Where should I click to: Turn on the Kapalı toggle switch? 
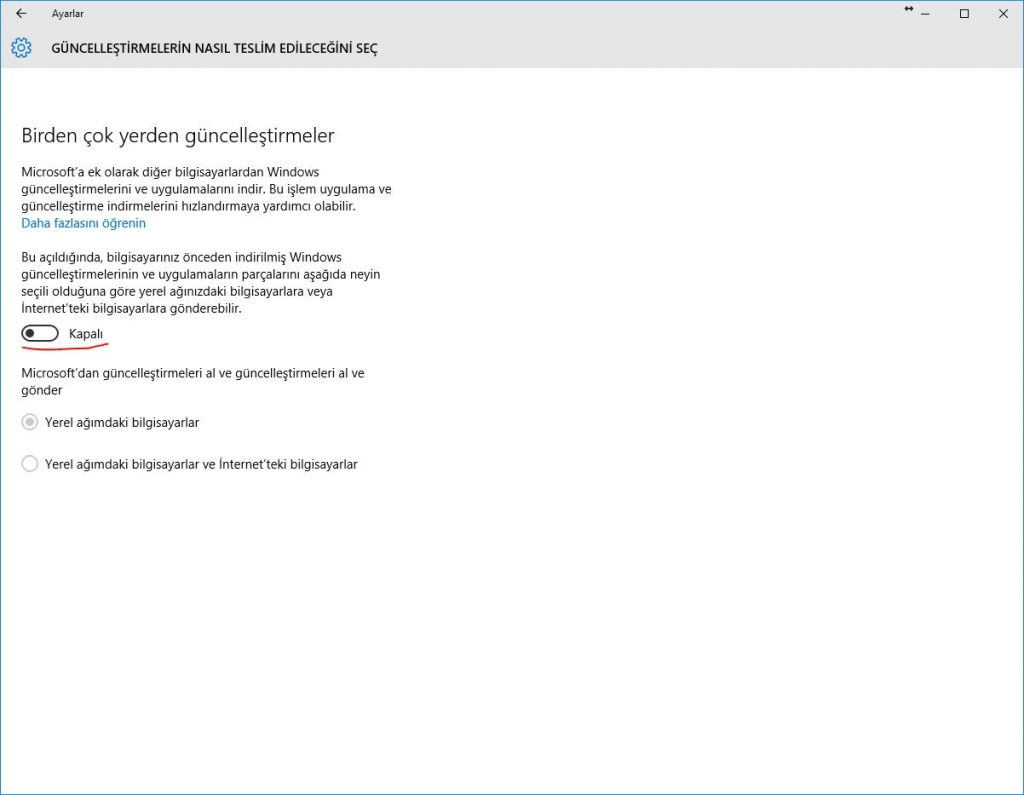pyautogui.click(x=40, y=333)
